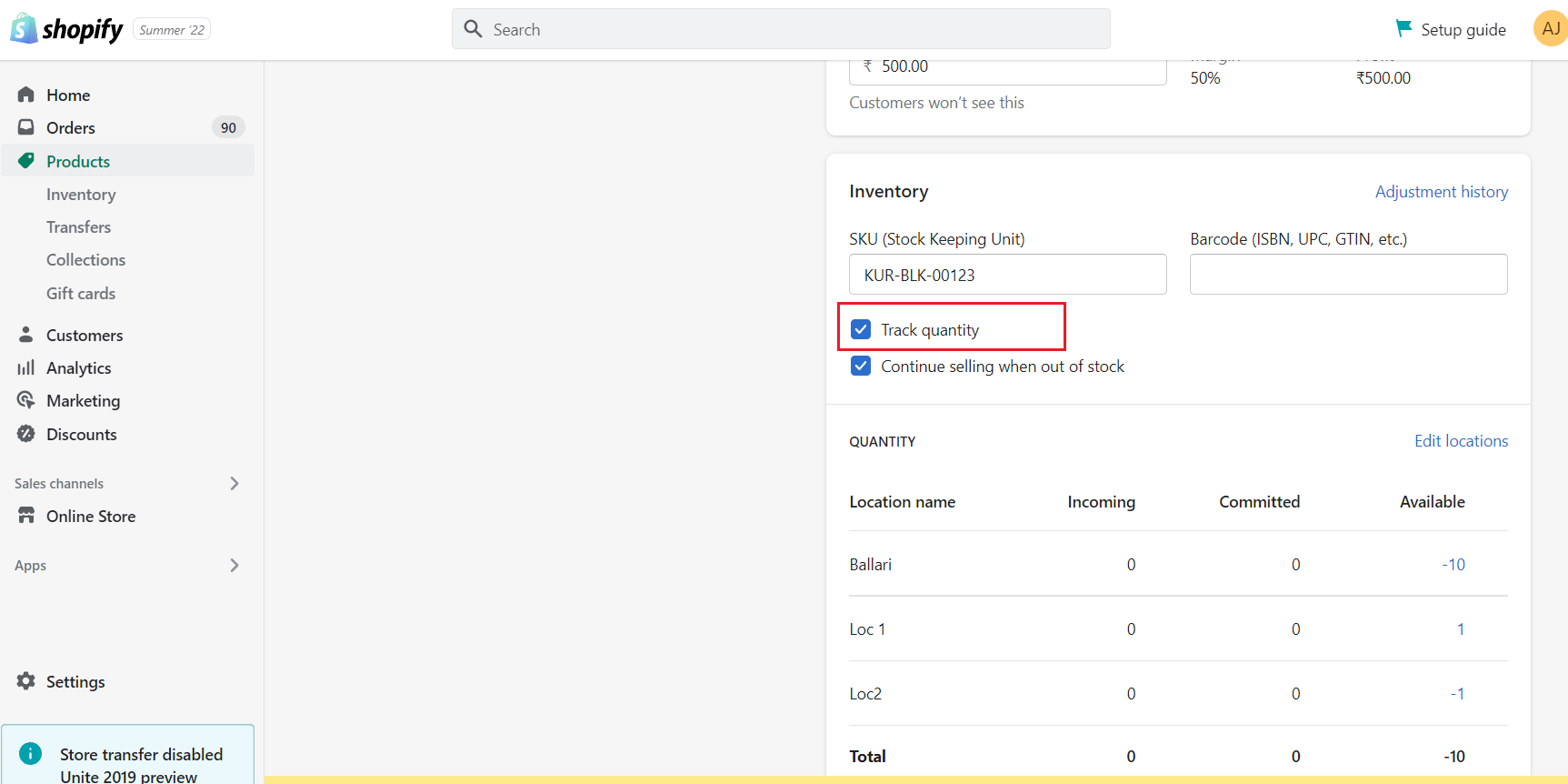Click the Discounts badge icon
The image size is (1568, 784).
tap(26, 434)
